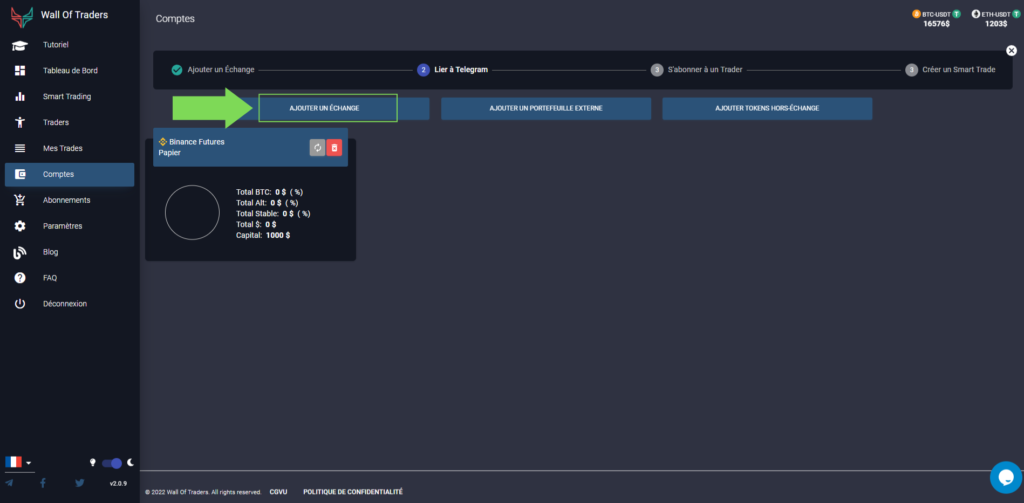The image size is (1024, 503).
Task: Select step Créer un Smart Trade
Action: pyautogui.click(x=951, y=70)
